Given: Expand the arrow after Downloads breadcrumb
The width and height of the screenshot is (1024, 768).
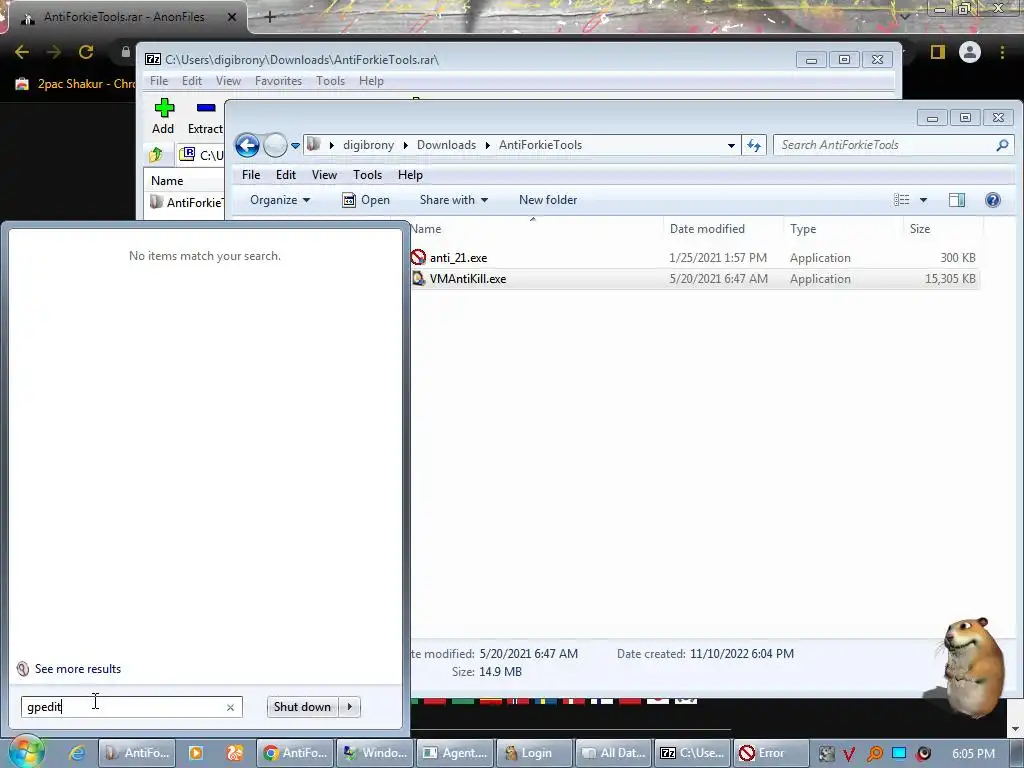Looking at the screenshot, I should (x=487, y=145).
